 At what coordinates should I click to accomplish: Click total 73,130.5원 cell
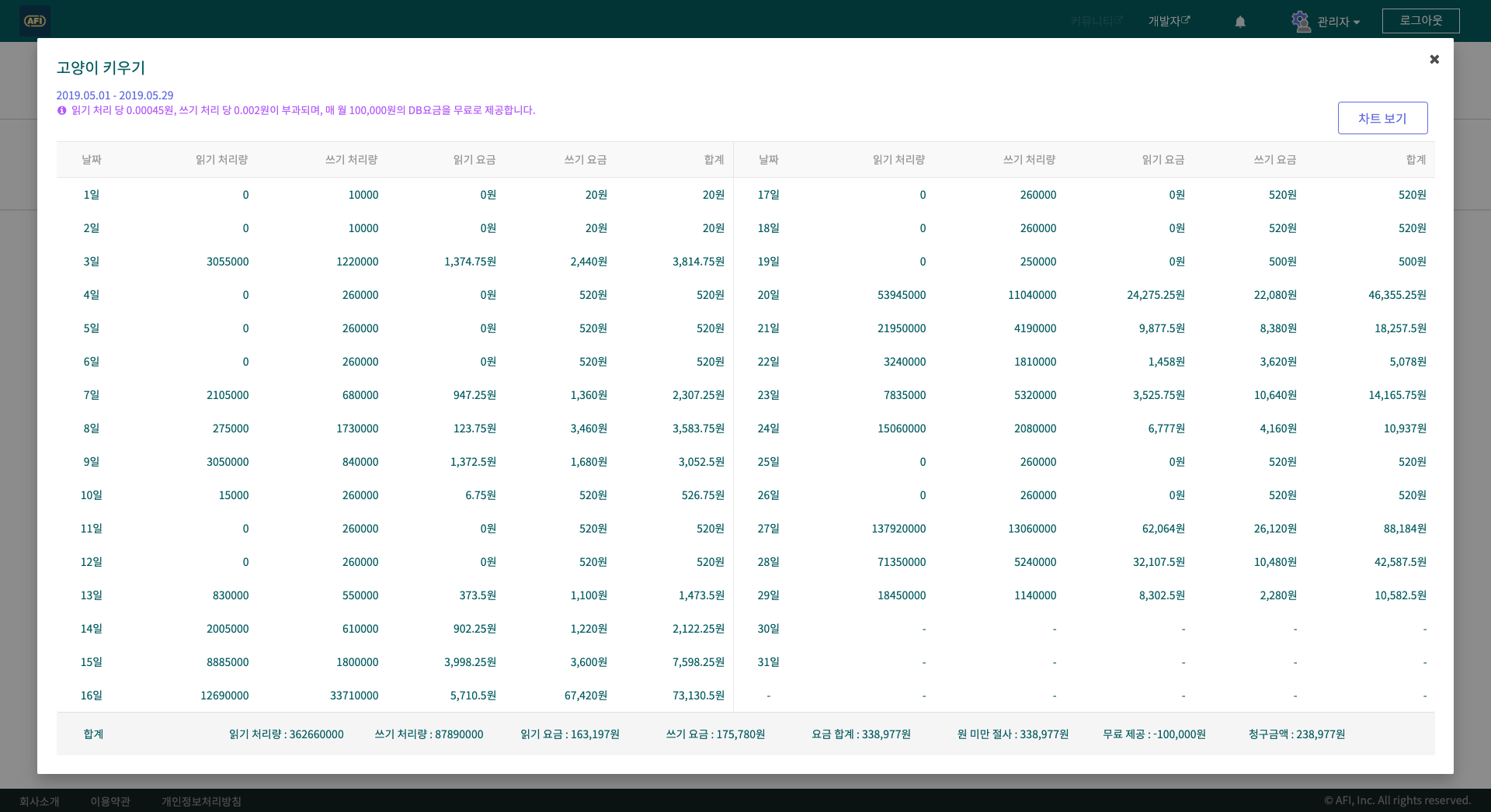click(698, 696)
